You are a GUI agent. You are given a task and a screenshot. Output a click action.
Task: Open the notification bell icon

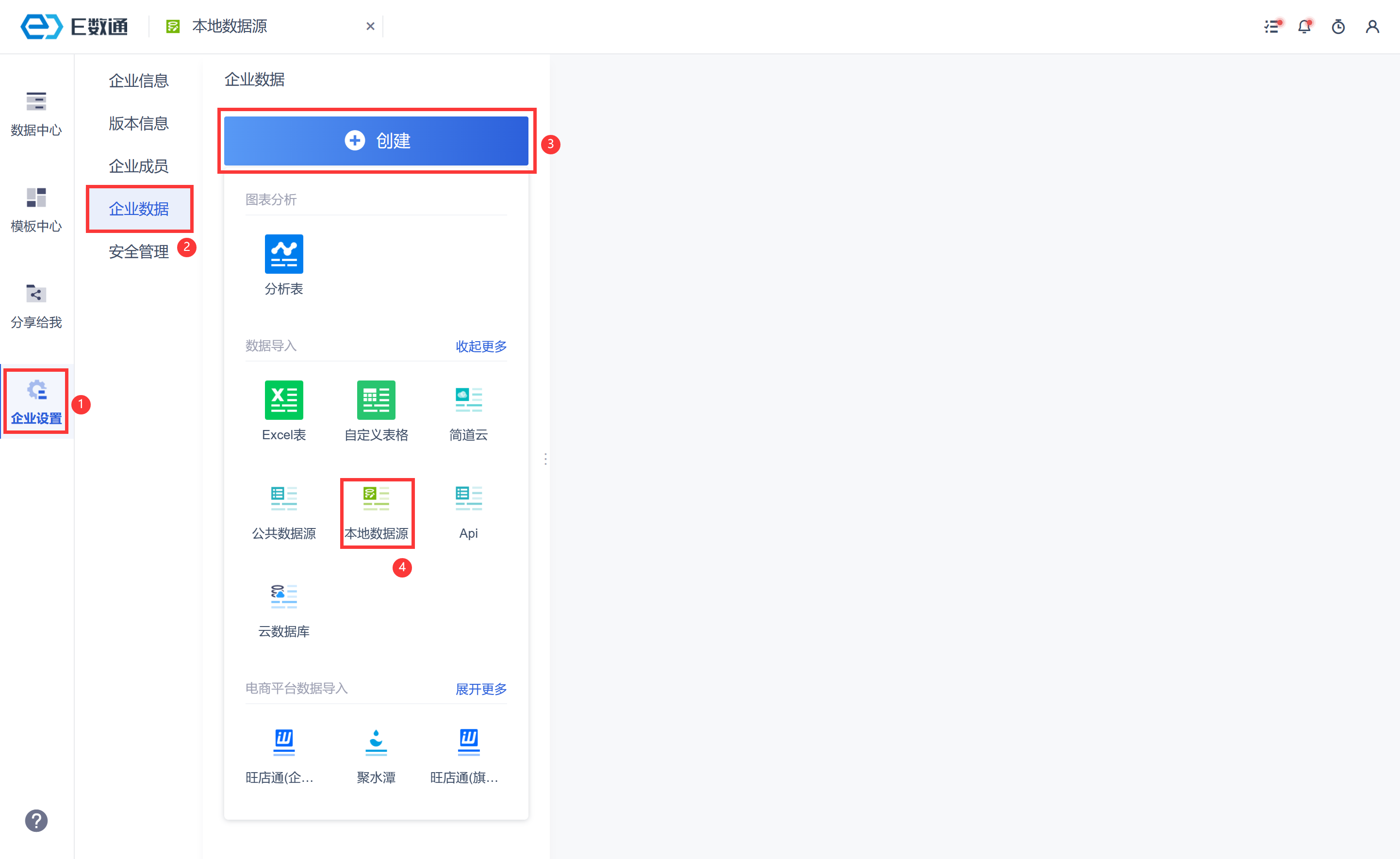pos(1304,27)
